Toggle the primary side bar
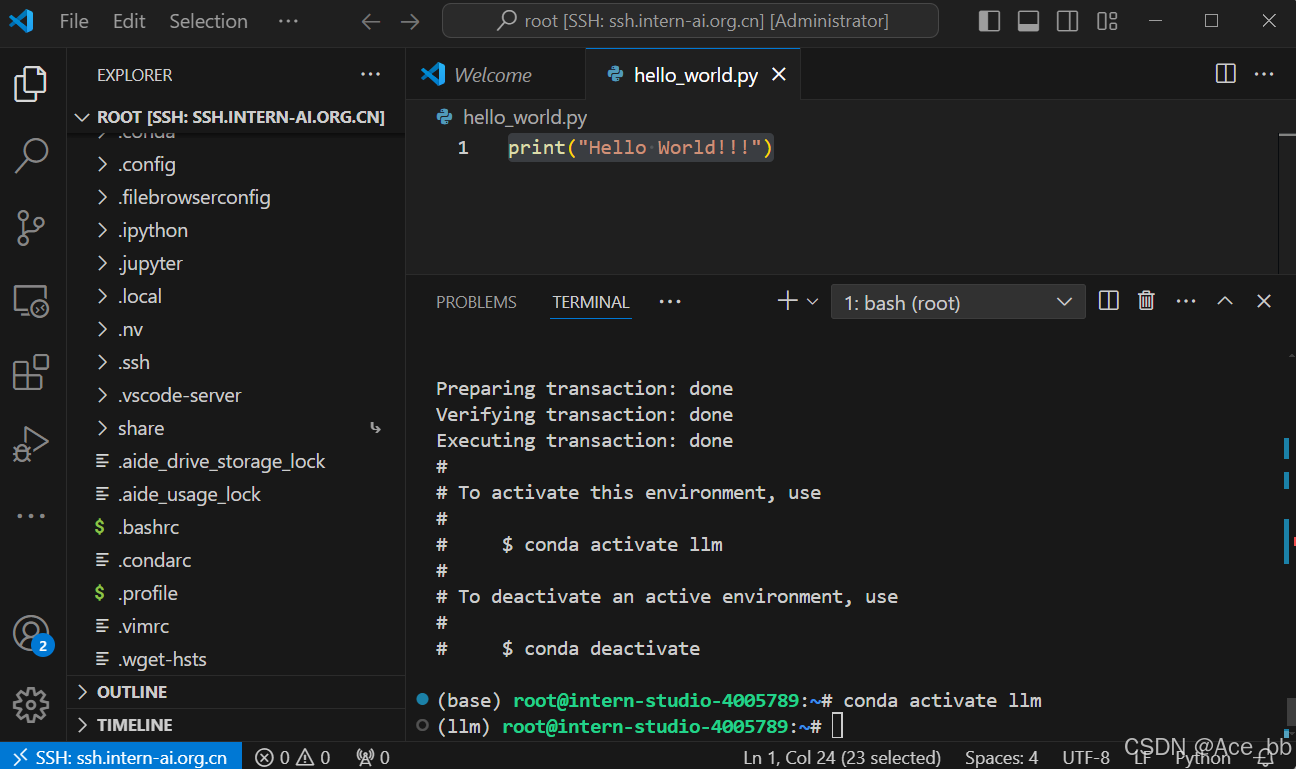Viewport: 1296px width, 769px height. [989, 21]
